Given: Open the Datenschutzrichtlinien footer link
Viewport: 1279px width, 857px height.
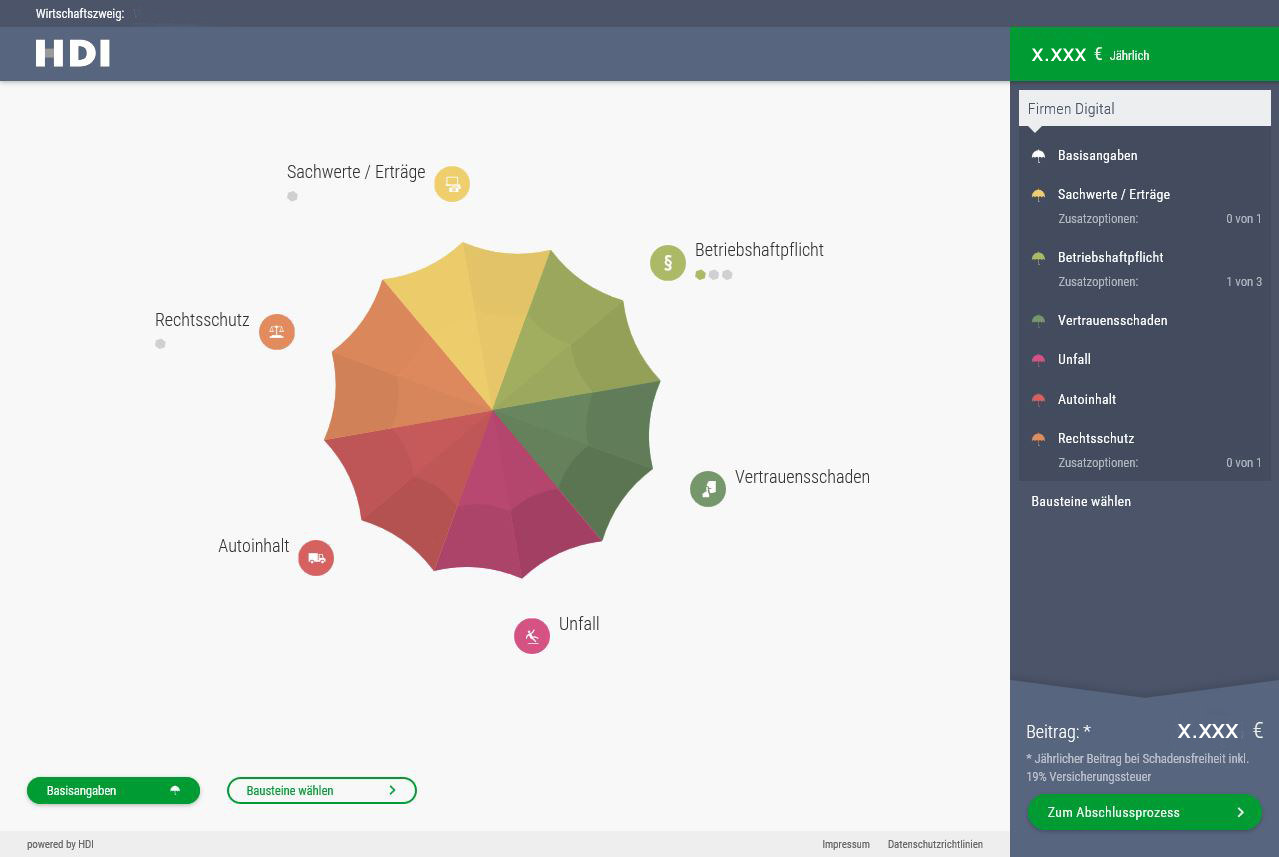Looking at the screenshot, I should [x=934, y=844].
